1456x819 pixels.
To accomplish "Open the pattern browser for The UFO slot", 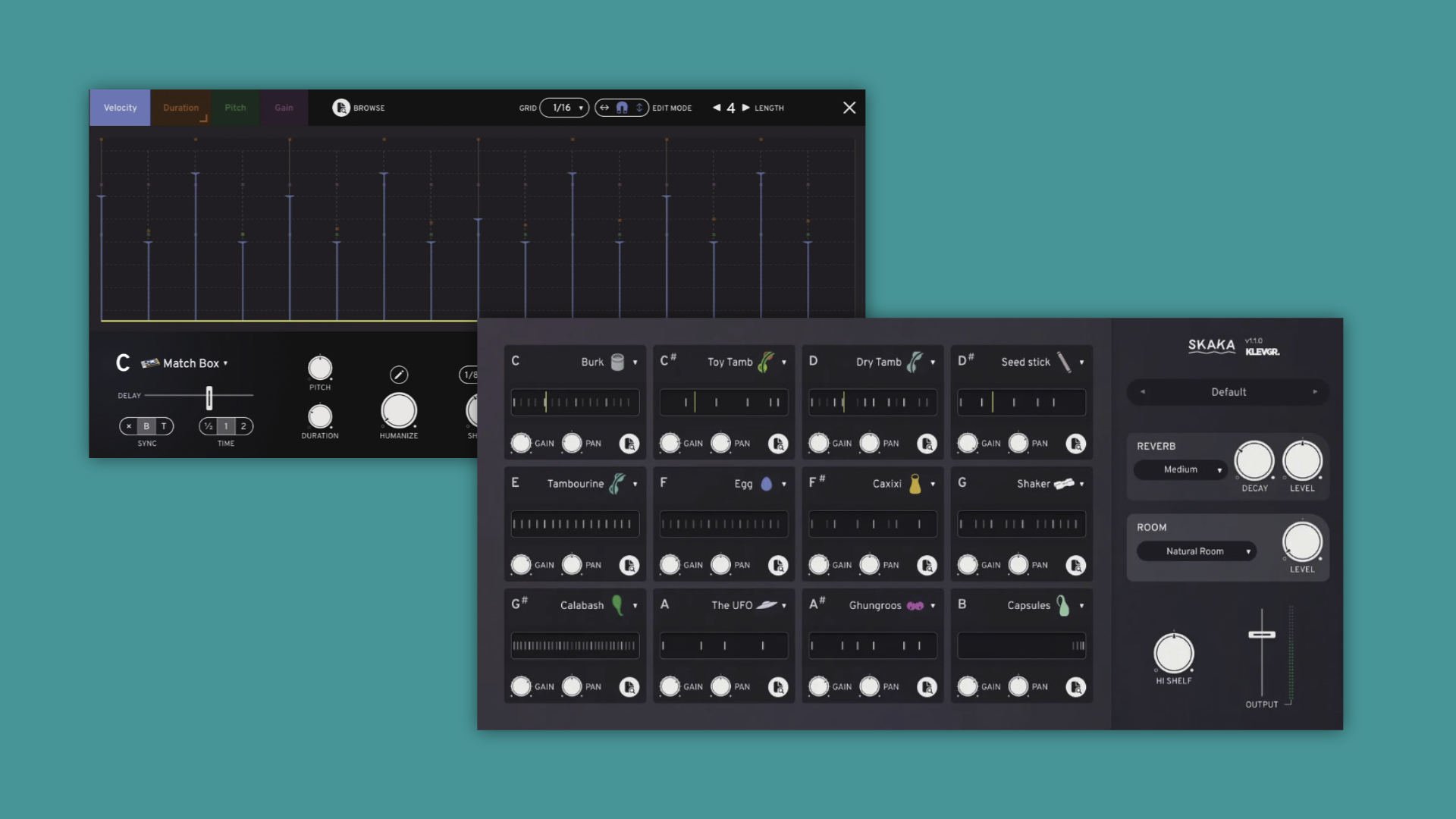I will coord(778,687).
